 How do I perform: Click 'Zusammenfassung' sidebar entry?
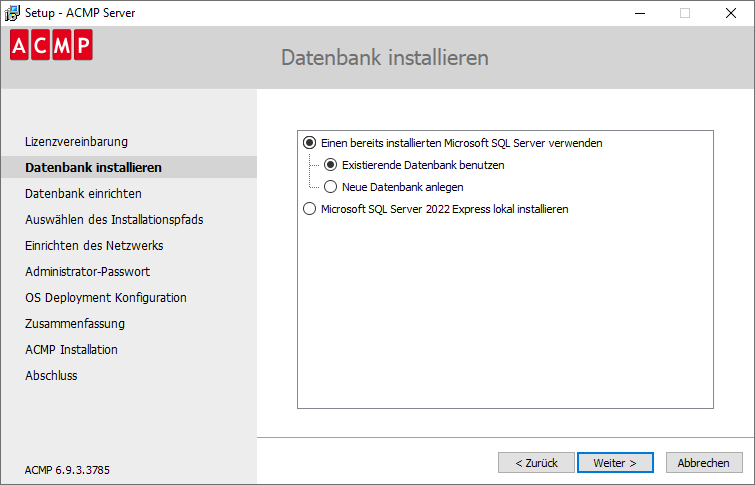tap(75, 324)
